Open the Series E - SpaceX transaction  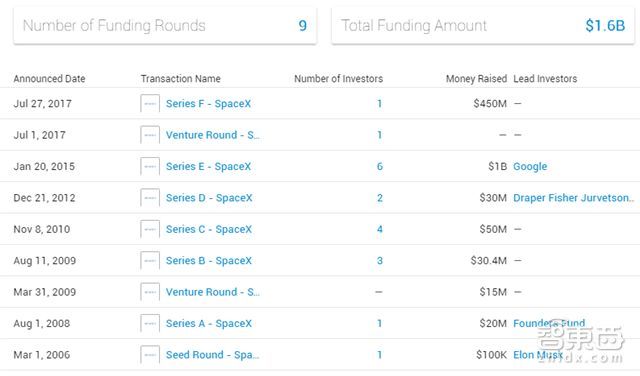pos(208,167)
